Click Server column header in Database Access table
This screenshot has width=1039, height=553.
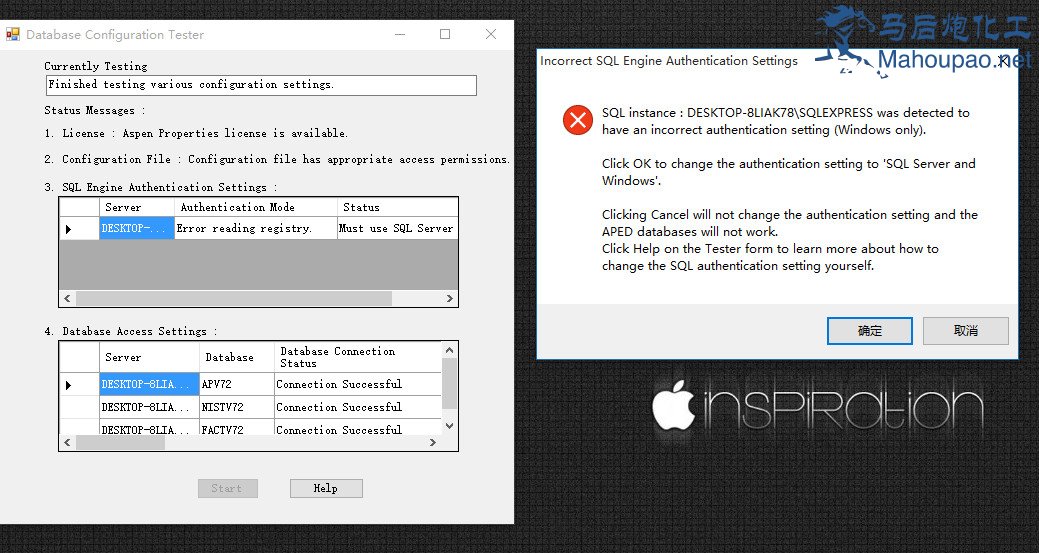(x=149, y=357)
